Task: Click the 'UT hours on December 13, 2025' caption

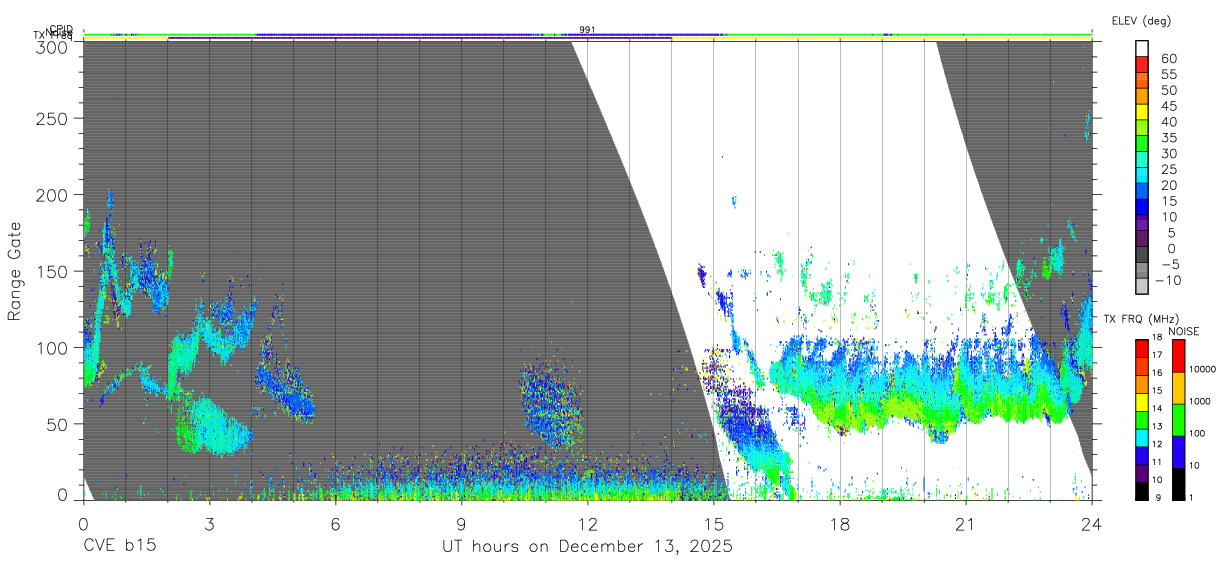Action: pyautogui.click(x=587, y=547)
